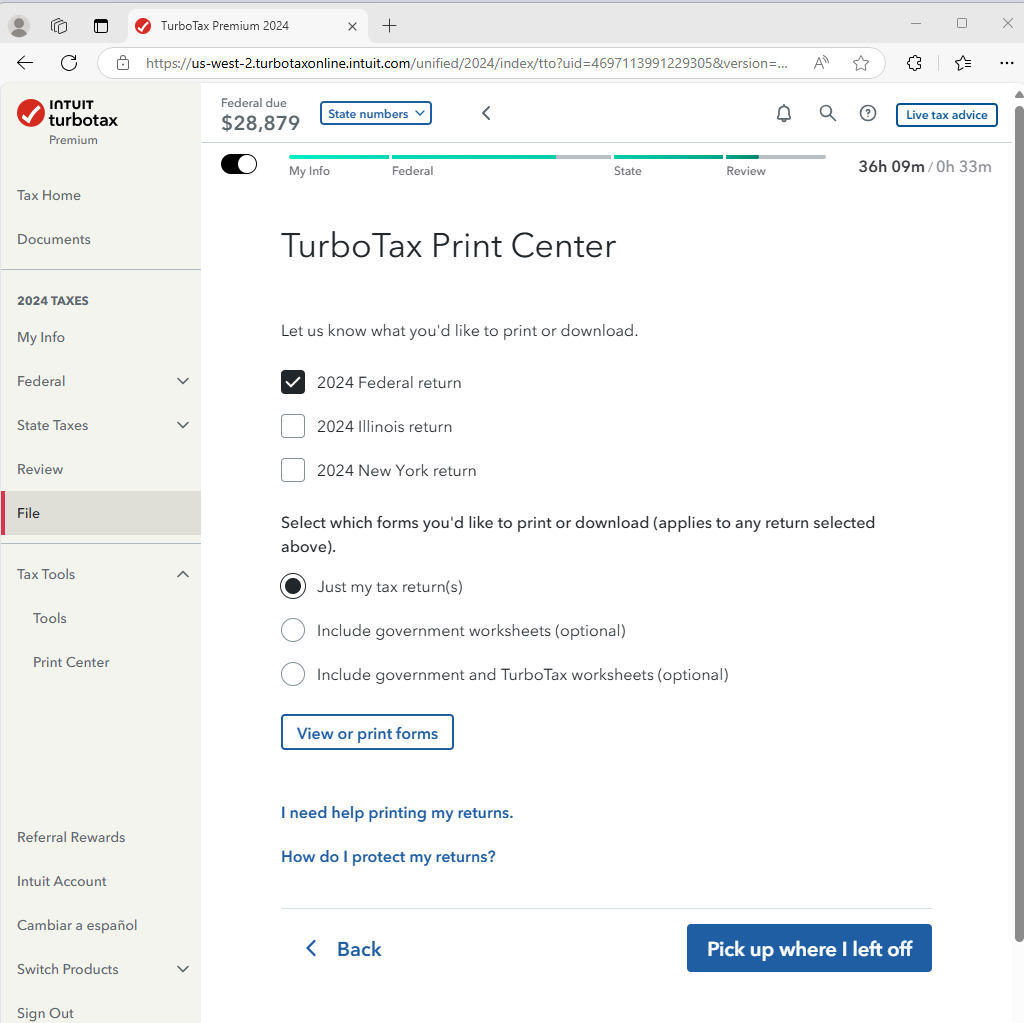Viewport: 1024px width, 1023px height.
Task: Open Review in sidebar
Action: pyautogui.click(x=40, y=469)
